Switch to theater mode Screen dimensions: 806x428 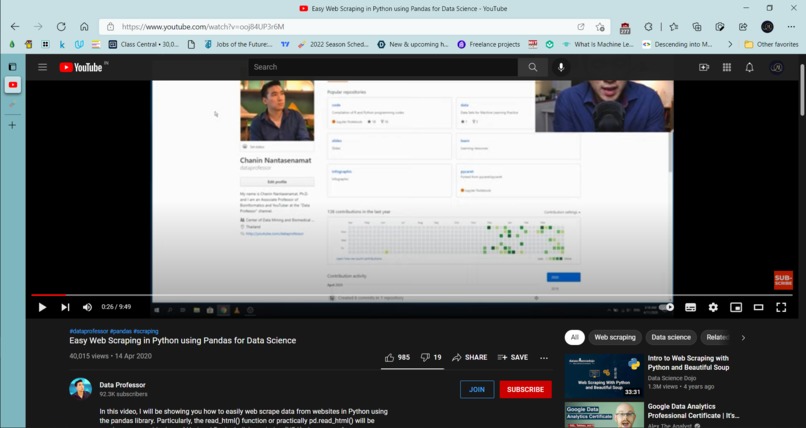coord(758,307)
